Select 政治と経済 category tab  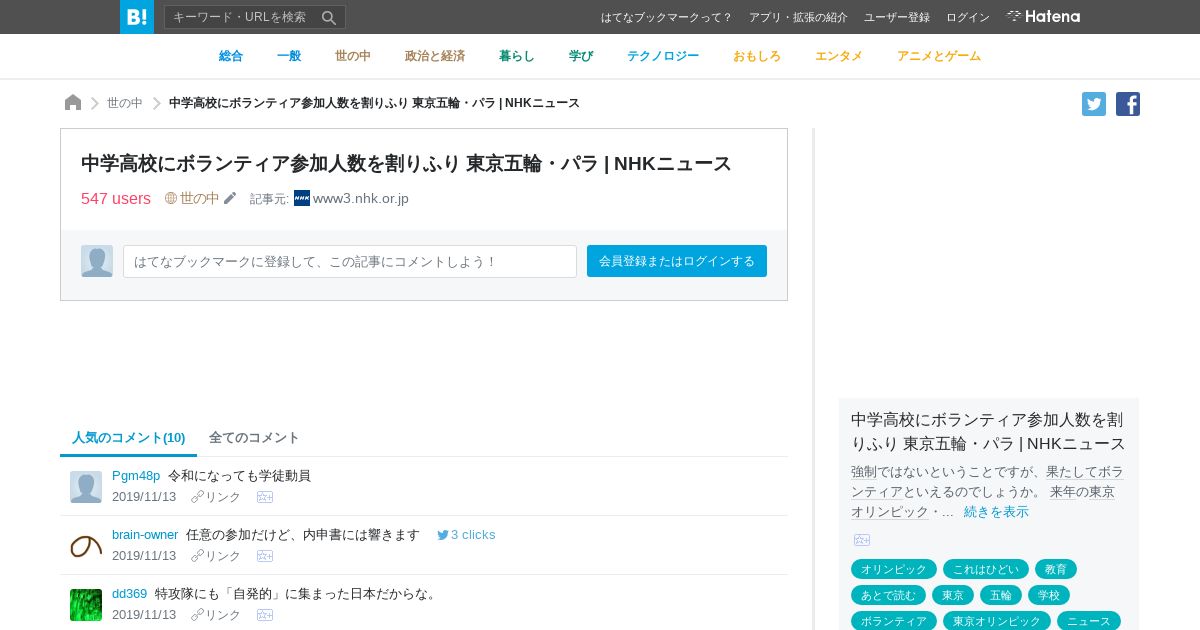(435, 56)
